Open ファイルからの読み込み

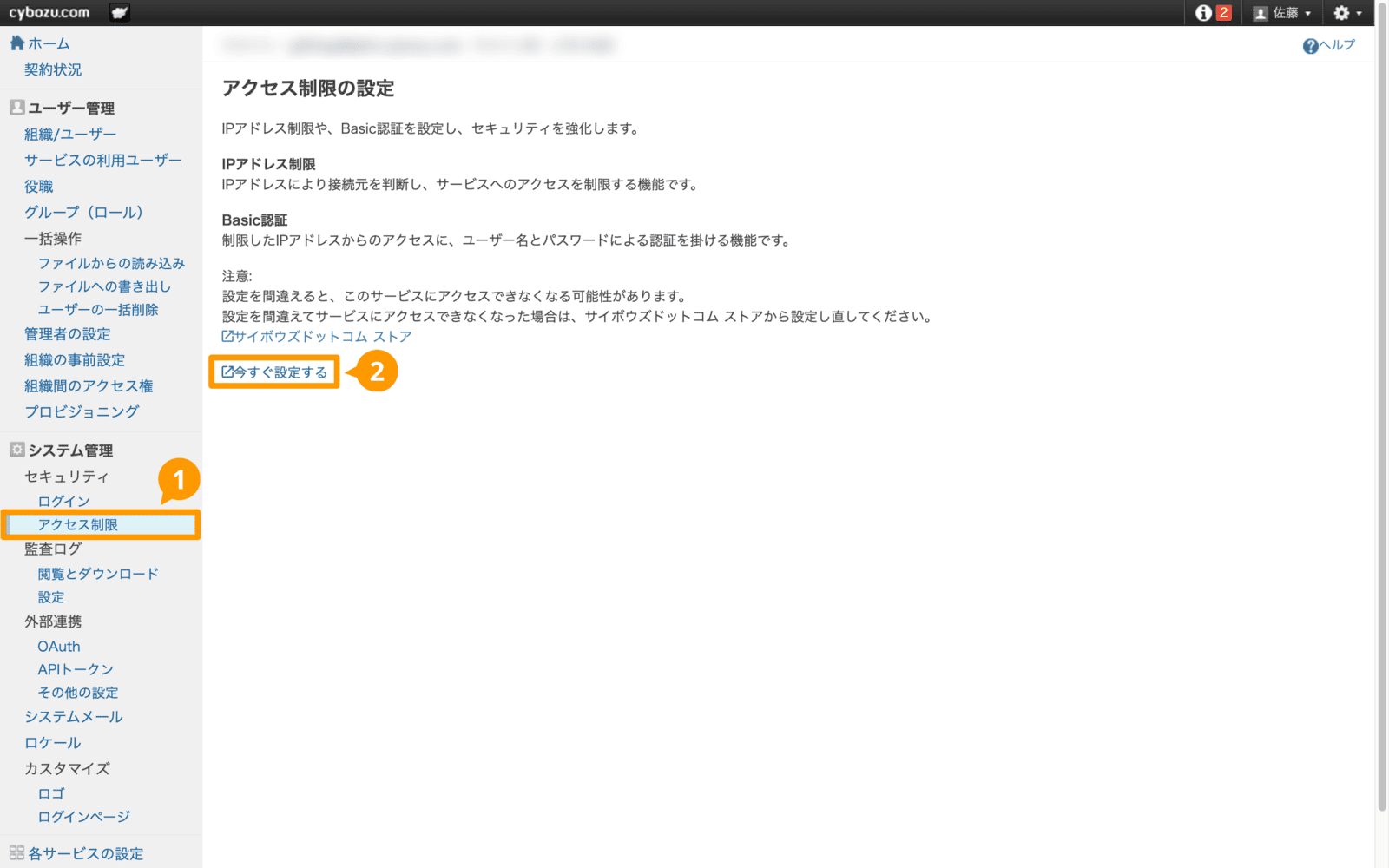(111, 263)
